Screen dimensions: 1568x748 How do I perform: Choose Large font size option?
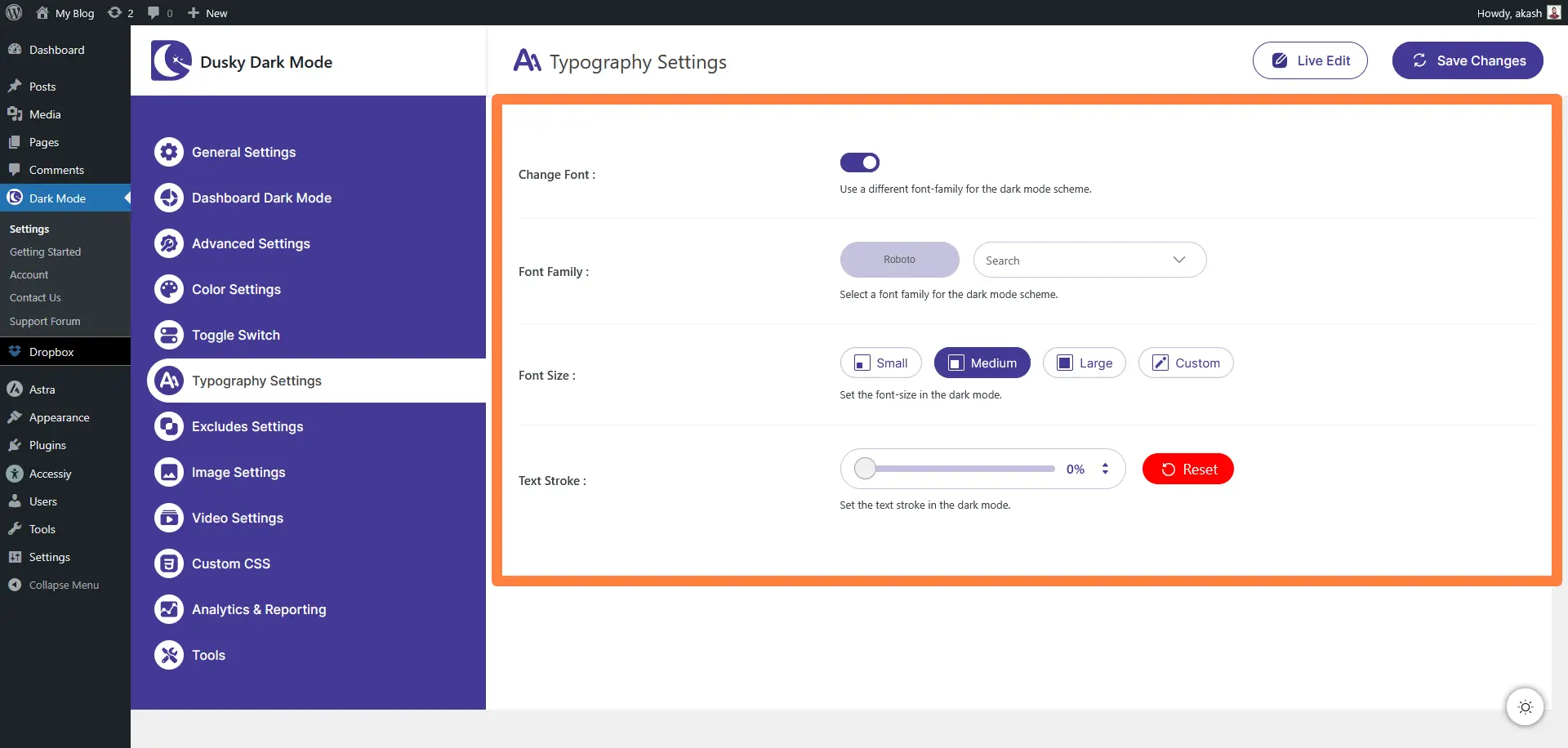click(x=1084, y=363)
